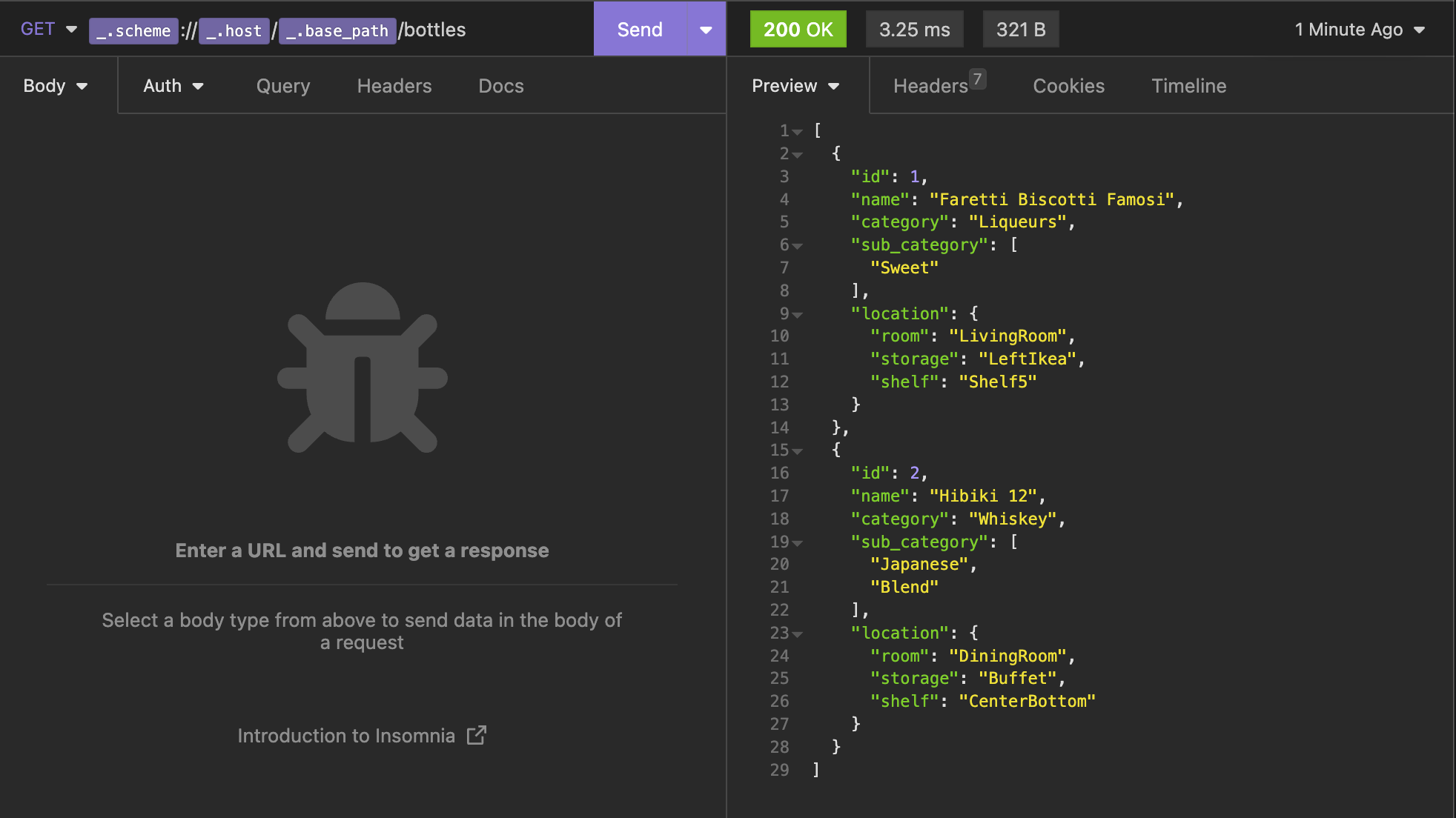
Task: Open the GET method dropdown
Action: [x=49, y=30]
